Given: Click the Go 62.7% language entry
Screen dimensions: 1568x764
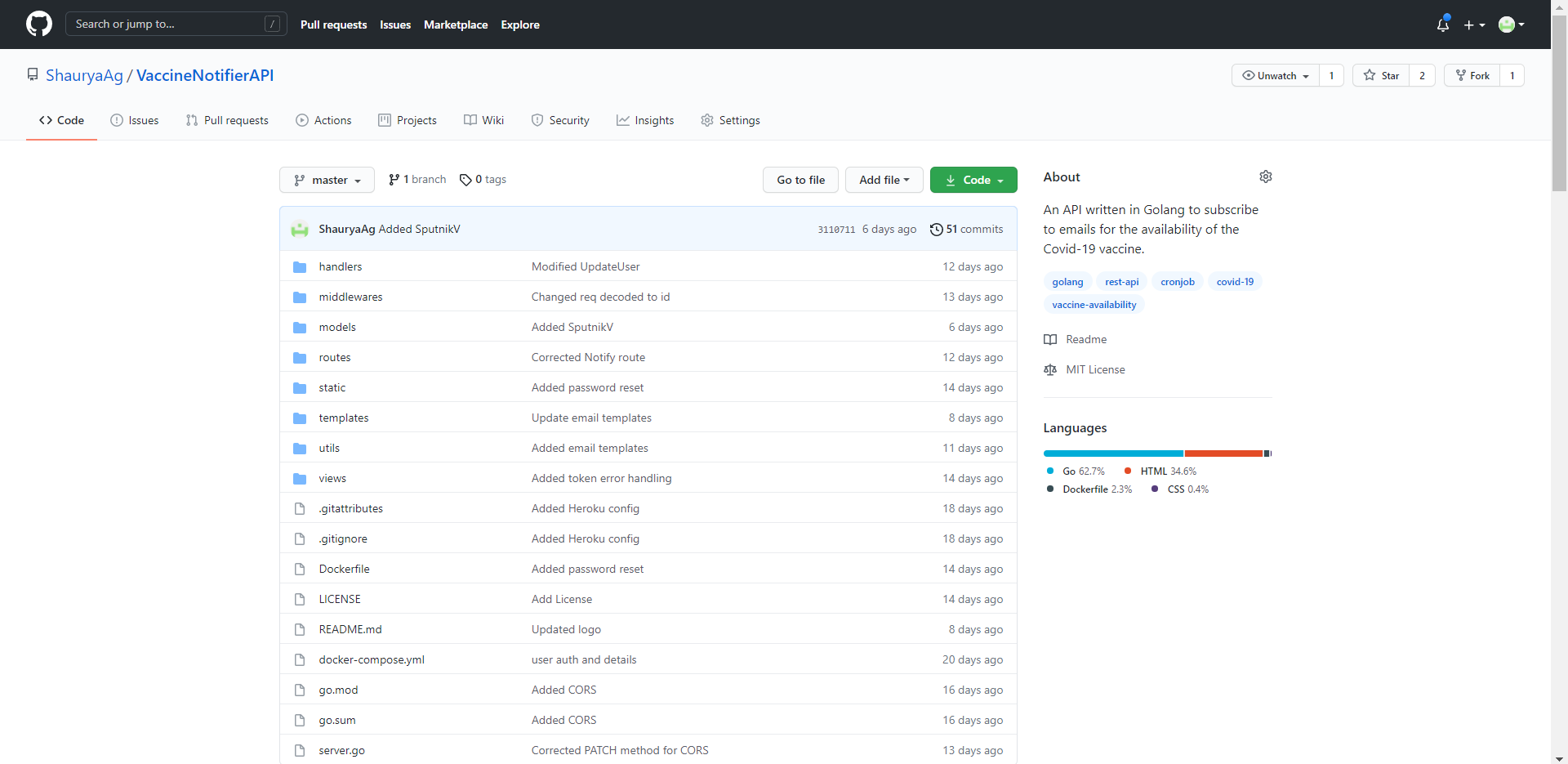Looking at the screenshot, I should tap(1076, 471).
